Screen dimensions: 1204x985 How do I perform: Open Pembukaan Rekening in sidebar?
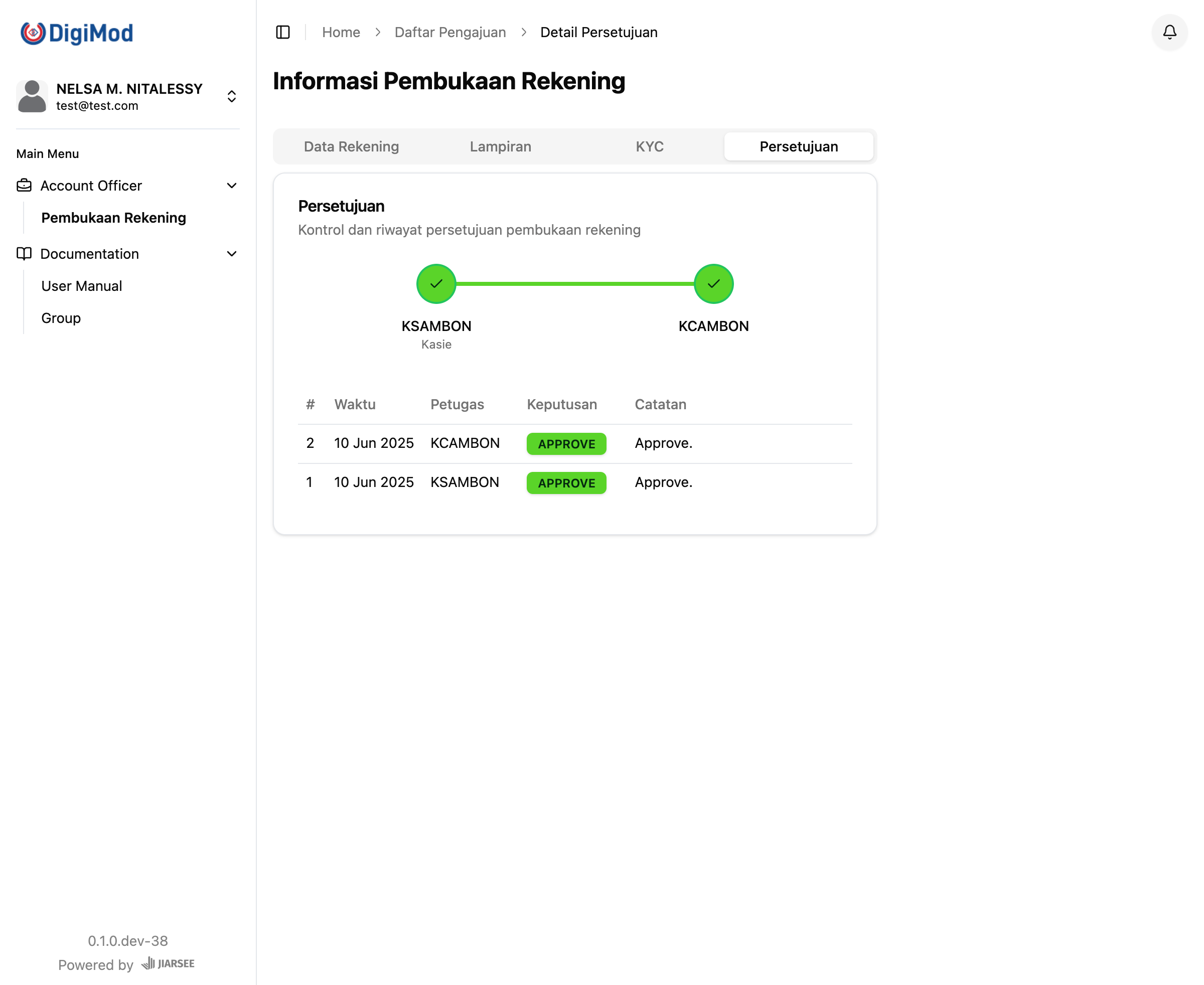[x=113, y=218]
